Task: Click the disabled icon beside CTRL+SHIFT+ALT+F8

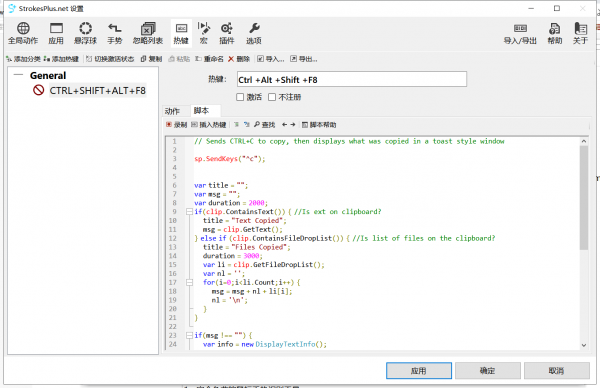Action: point(38,90)
